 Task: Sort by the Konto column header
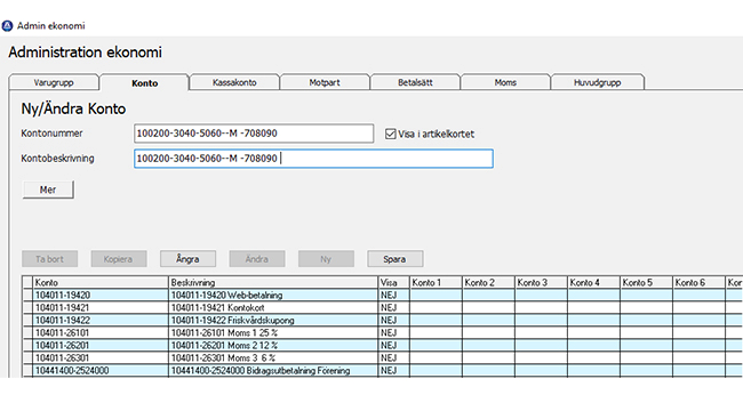pos(100,282)
